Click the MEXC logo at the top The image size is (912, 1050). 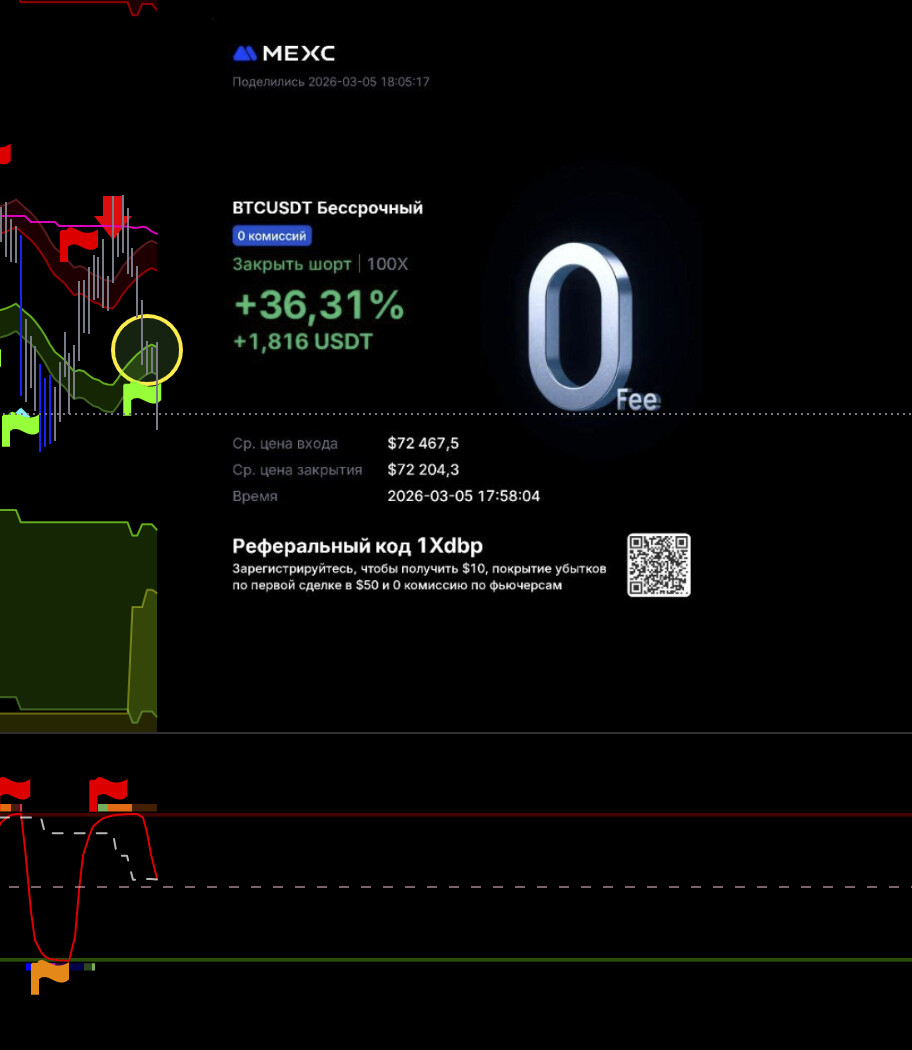pyautogui.click(x=283, y=53)
